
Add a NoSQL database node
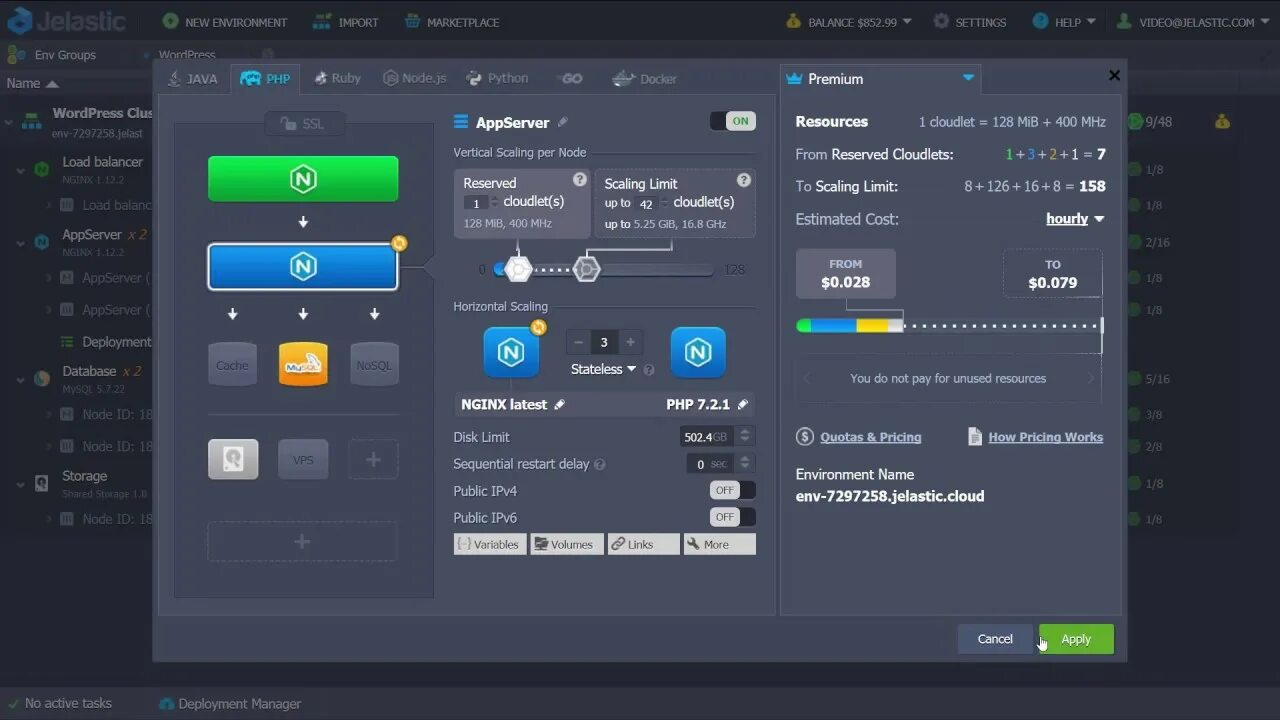[374, 364]
